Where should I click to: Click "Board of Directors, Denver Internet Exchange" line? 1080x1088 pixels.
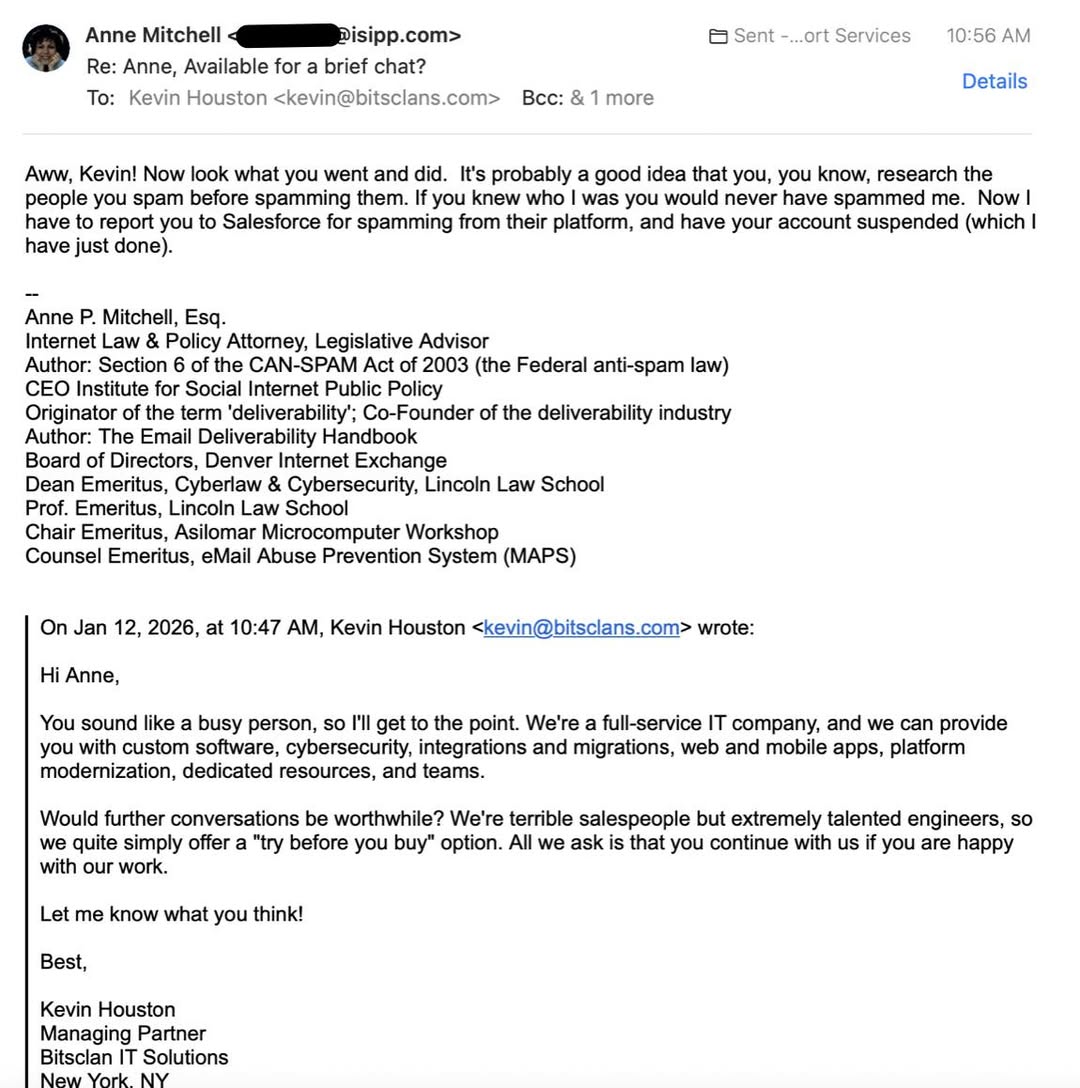coord(236,461)
